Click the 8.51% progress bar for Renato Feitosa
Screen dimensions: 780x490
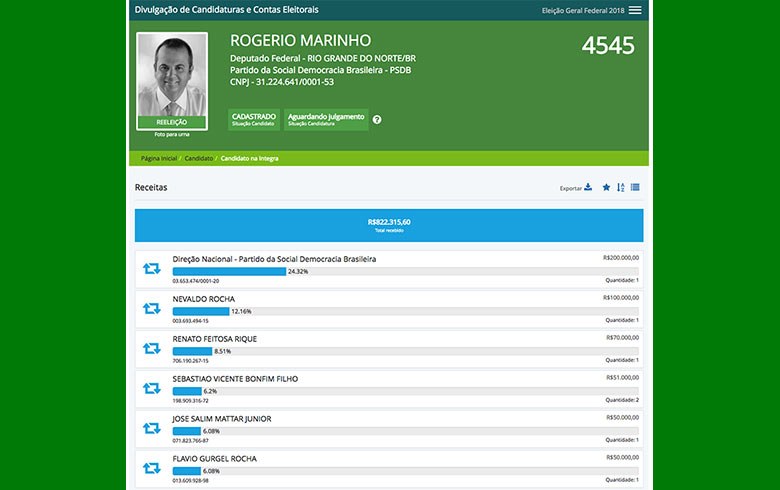pyautogui.click(x=405, y=351)
